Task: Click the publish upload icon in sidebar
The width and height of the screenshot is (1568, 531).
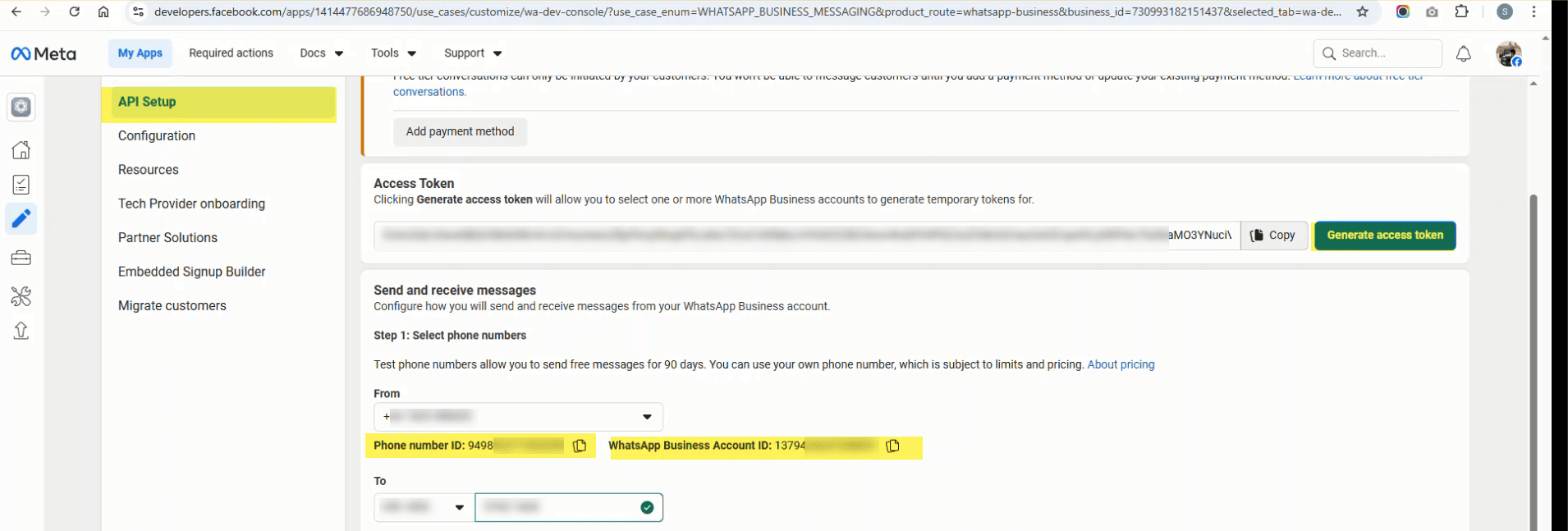Action: coord(21,331)
